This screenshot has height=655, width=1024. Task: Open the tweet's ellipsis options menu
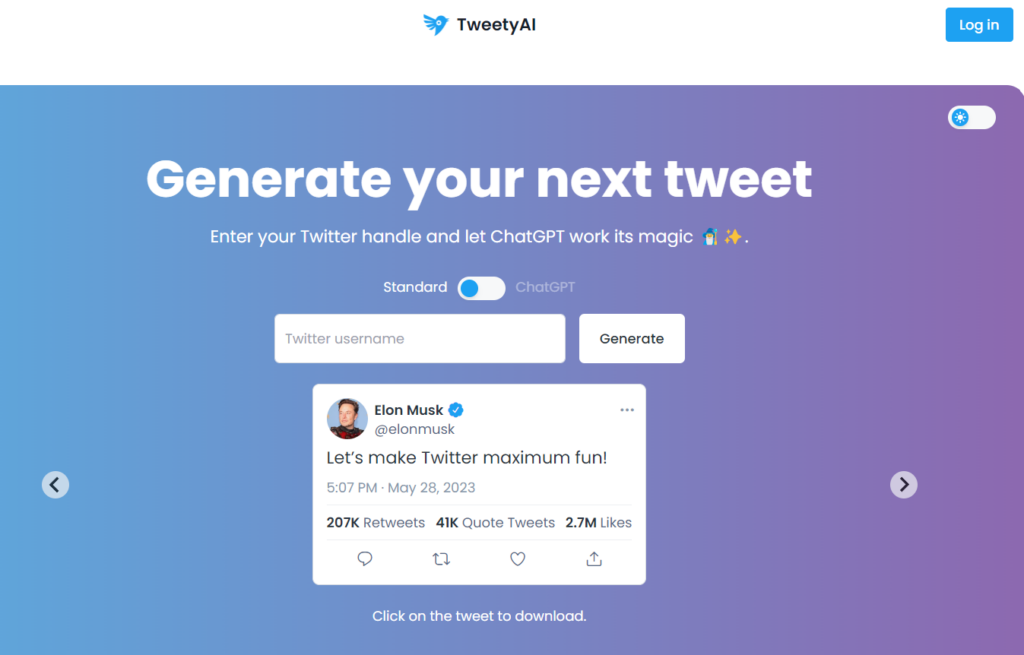627,409
